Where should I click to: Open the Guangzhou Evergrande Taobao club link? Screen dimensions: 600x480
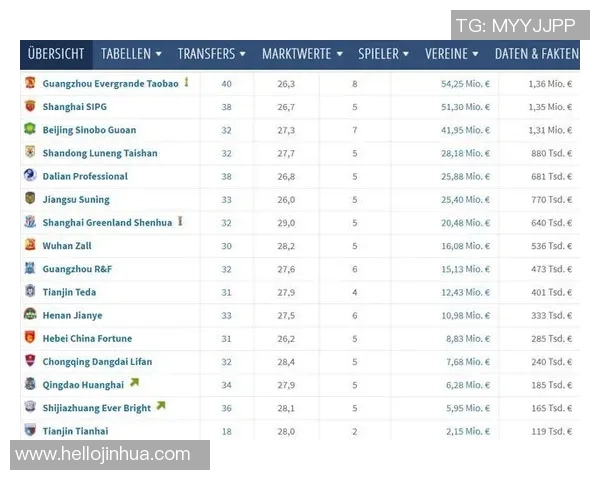(111, 84)
